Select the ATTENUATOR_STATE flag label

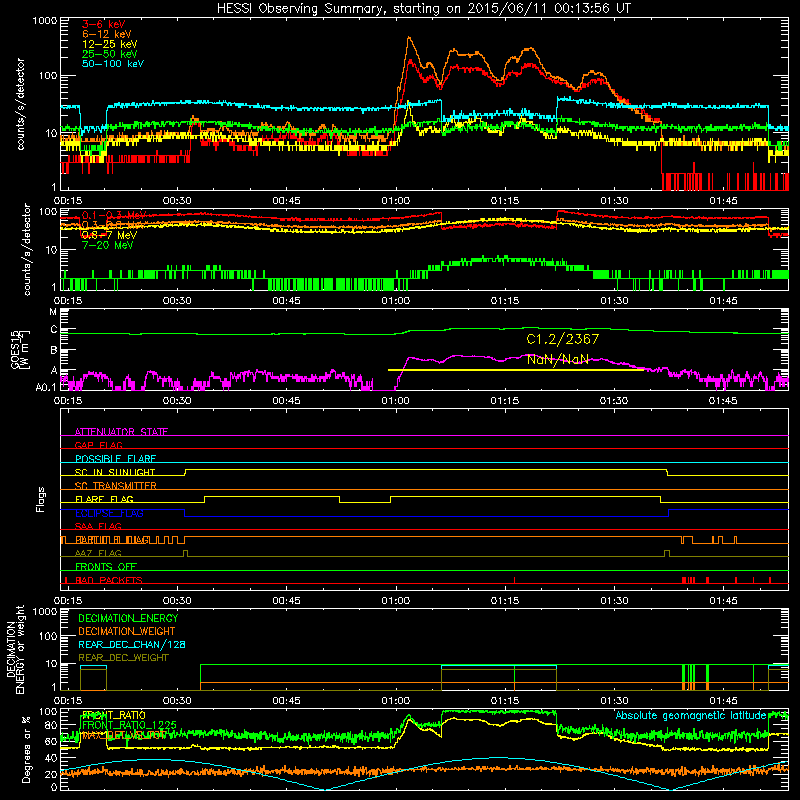tap(121, 432)
